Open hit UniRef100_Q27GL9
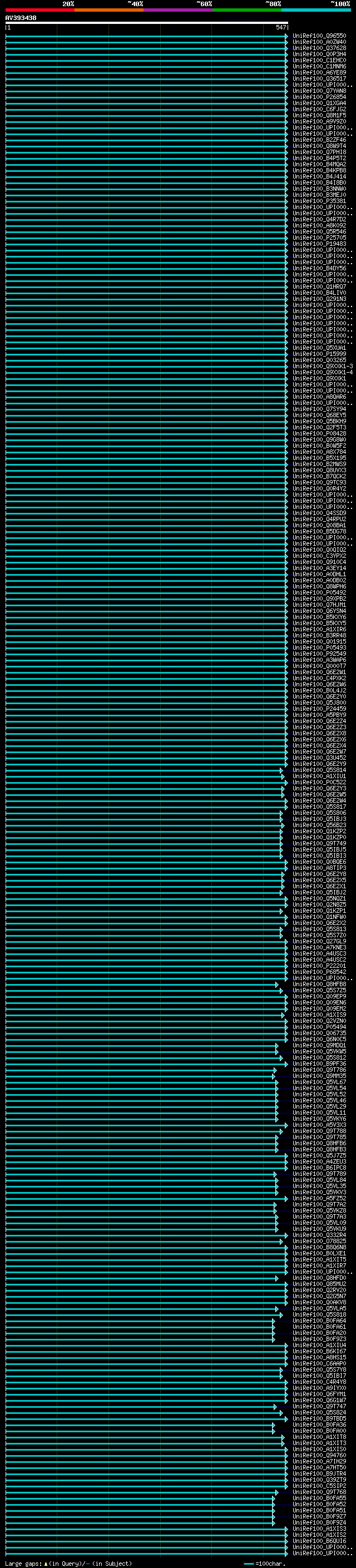This screenshot has height=1568, width=356. [x=319, y=941]
